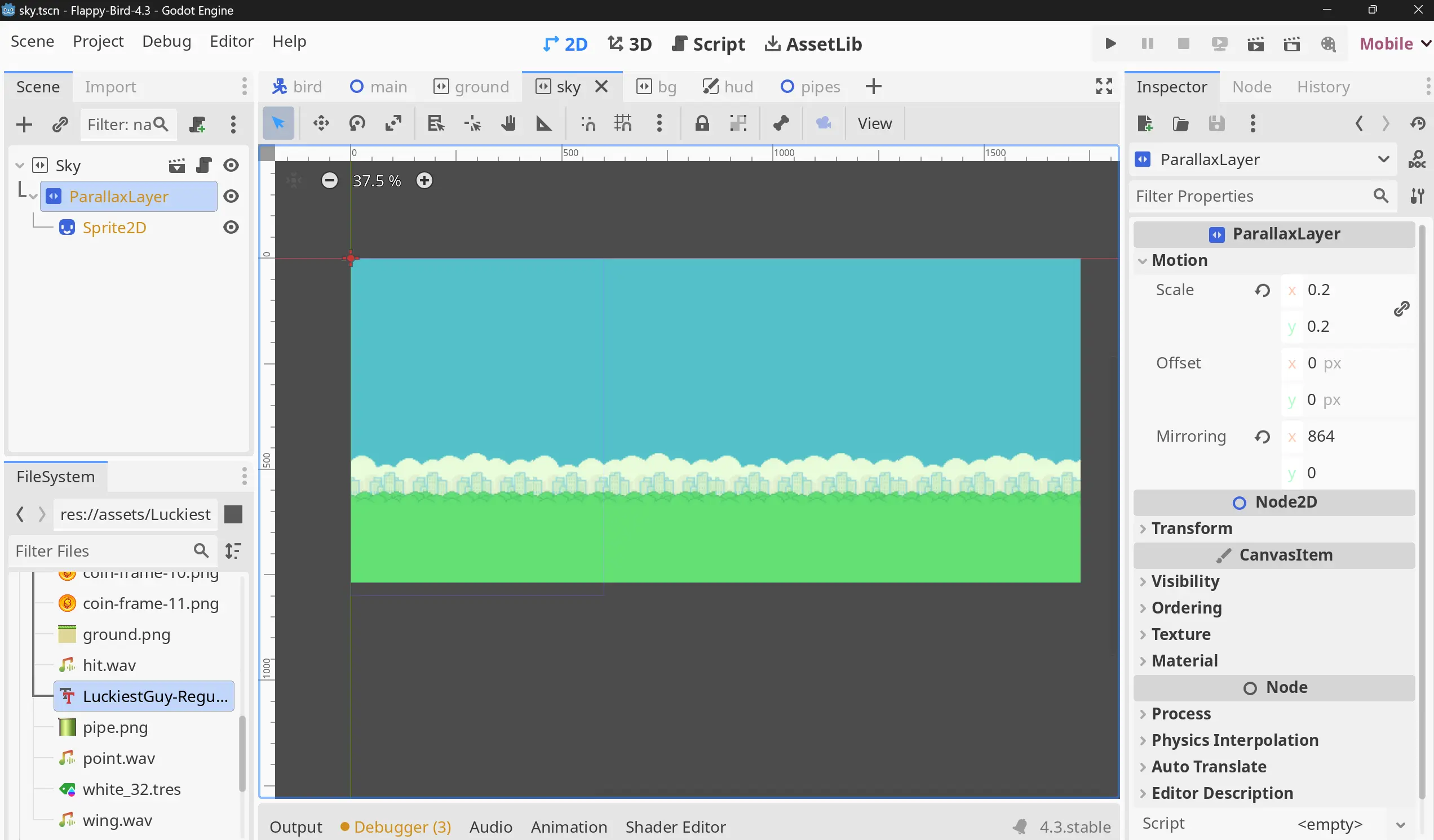Open the Debug menu
1434x840 pixels.
point(167,42)
